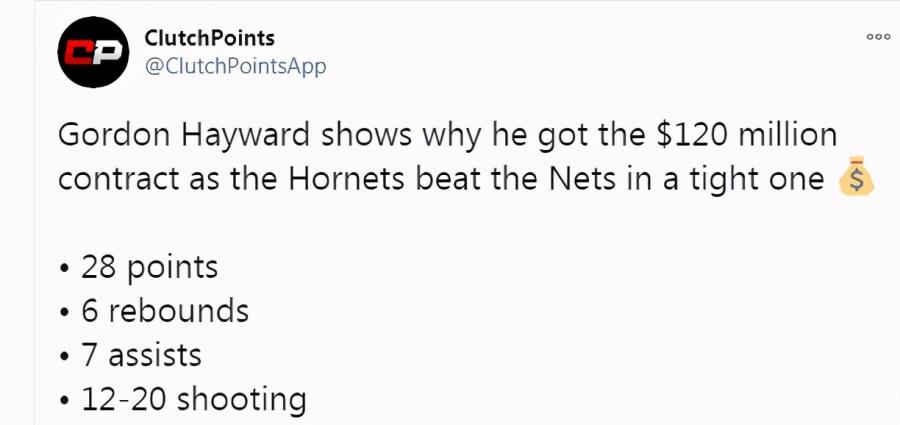The width and height of the screenshot is (900, 425).
Task: Click the bullet point before "7 assists"
Action: [65, 357]
